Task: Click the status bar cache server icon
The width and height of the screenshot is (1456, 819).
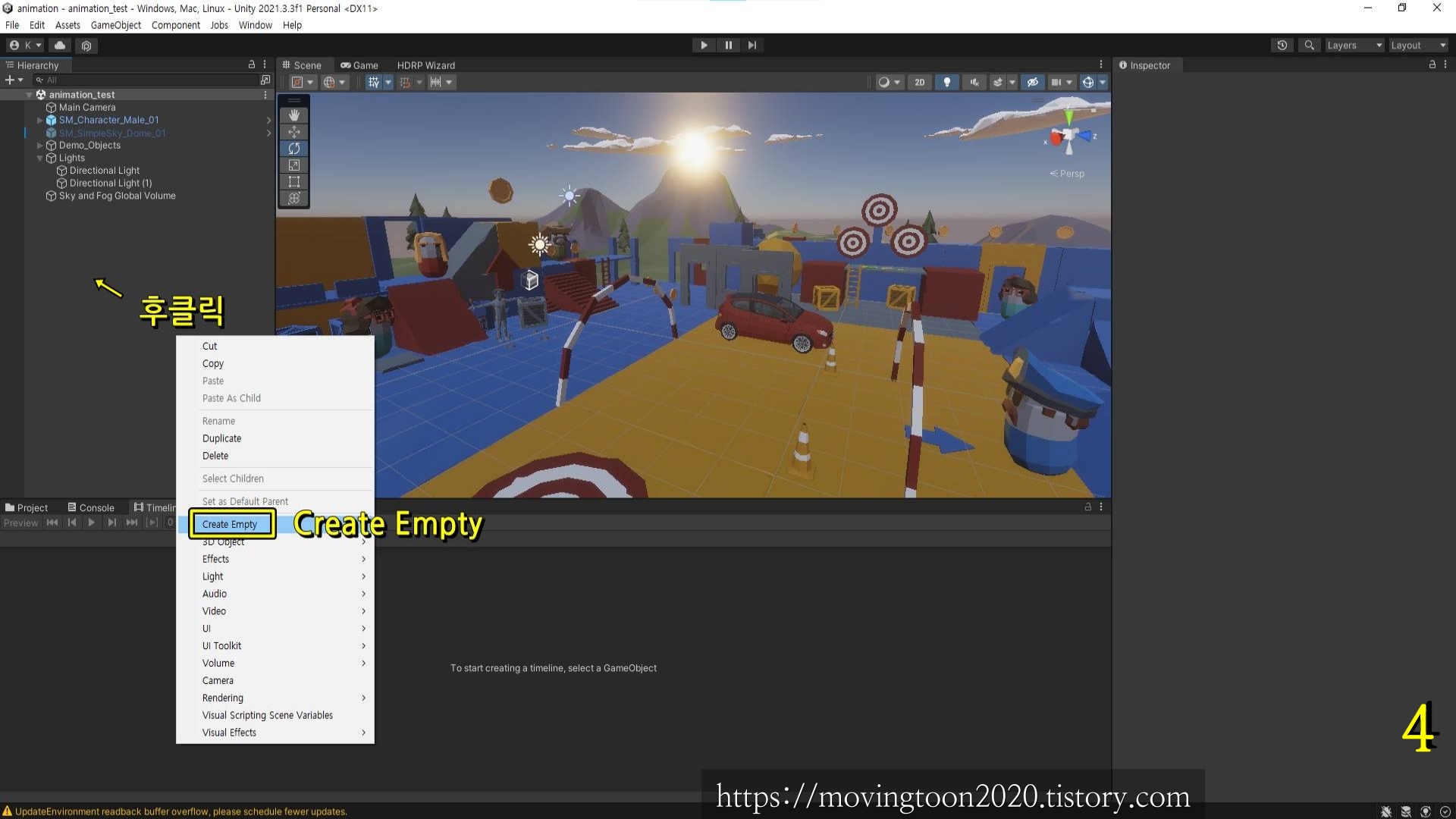Action: pos(1406,811)
